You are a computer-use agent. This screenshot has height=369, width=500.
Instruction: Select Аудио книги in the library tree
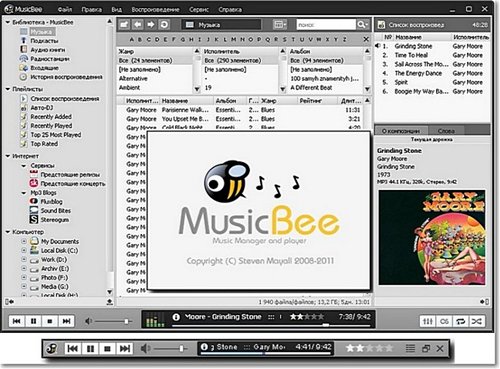pos(48,50)
